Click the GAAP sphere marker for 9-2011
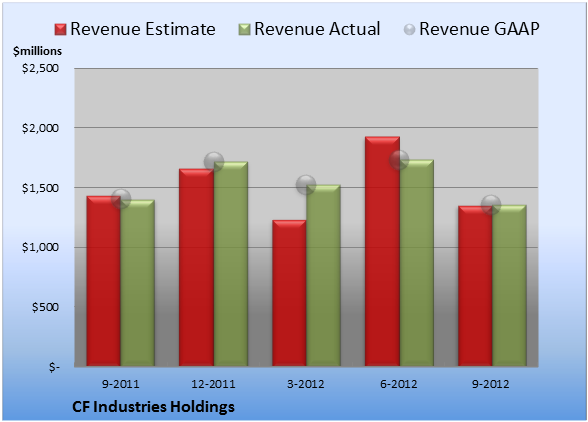 coord(121,199)
